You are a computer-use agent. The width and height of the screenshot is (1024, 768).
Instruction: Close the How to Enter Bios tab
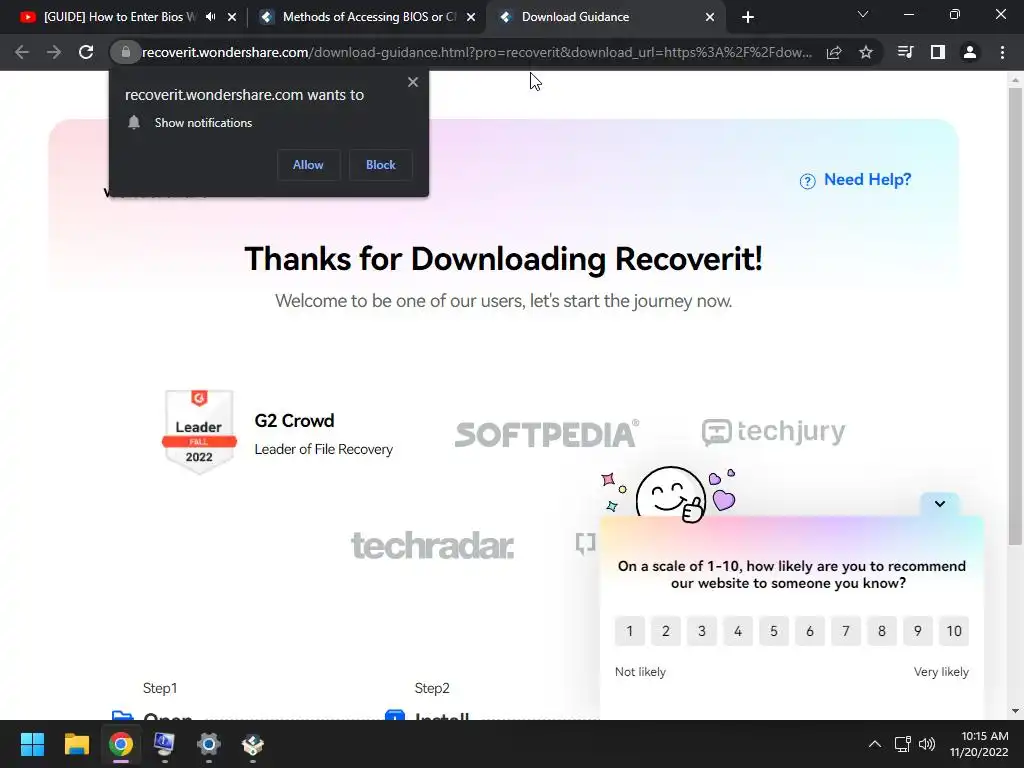click(232, 17)
